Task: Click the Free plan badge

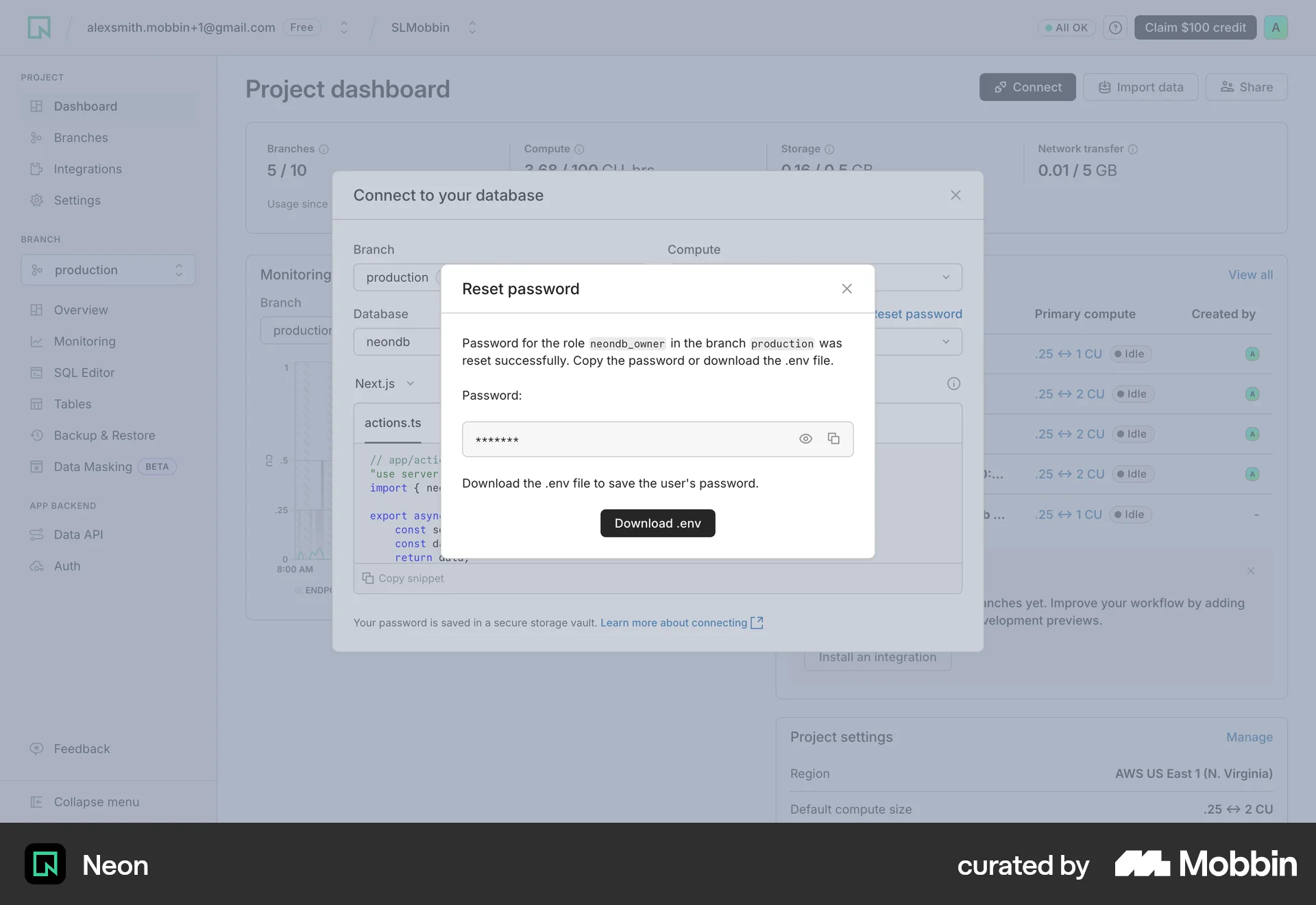Action: click(302, 27)
